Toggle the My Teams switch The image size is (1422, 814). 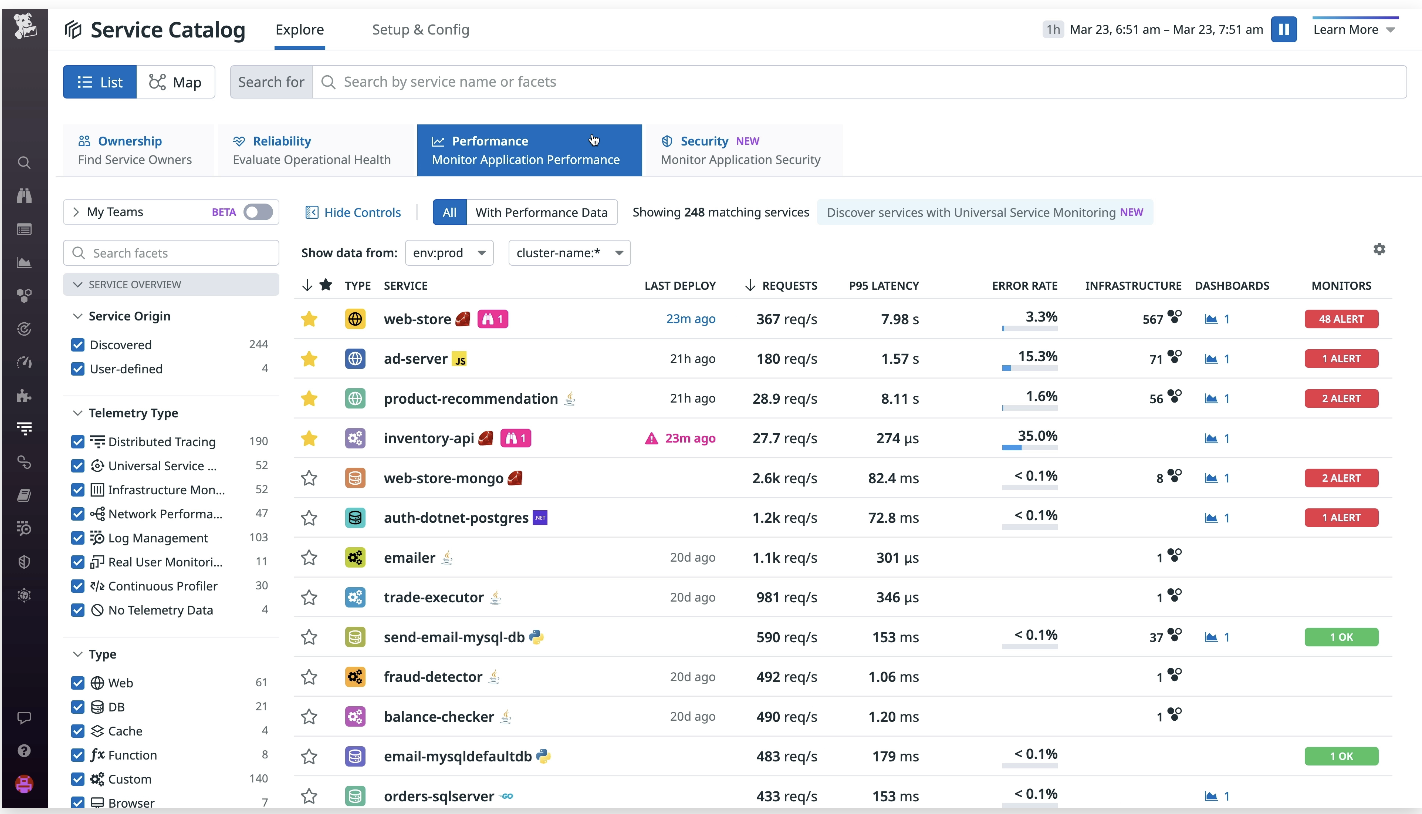coord(257,212)
